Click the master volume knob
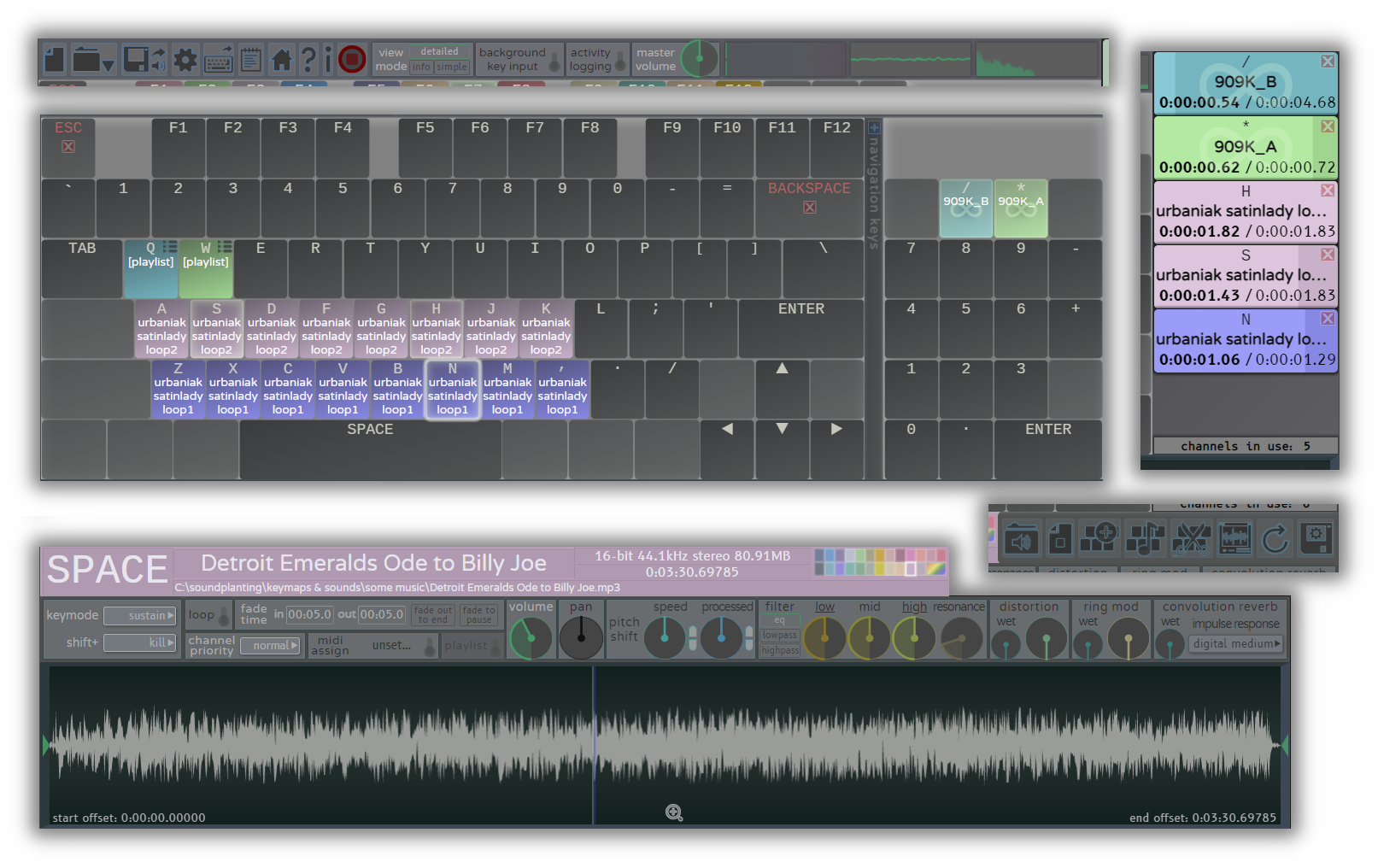Image resolution: width=1378 pixels, height=868 pixels. click(700, 59)
